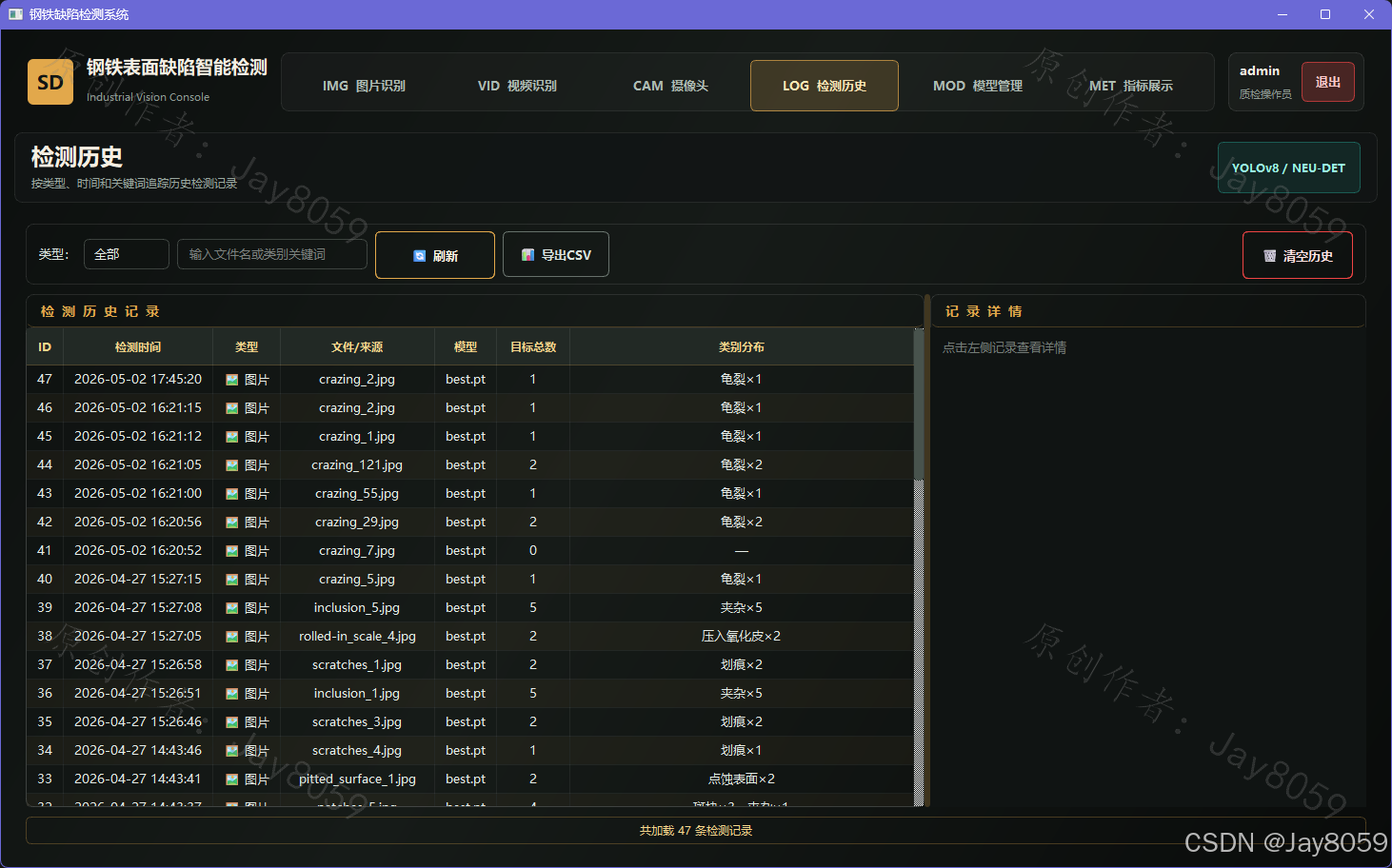Click the 压入氧化皮×2 category cell

(x=742, y=636)
